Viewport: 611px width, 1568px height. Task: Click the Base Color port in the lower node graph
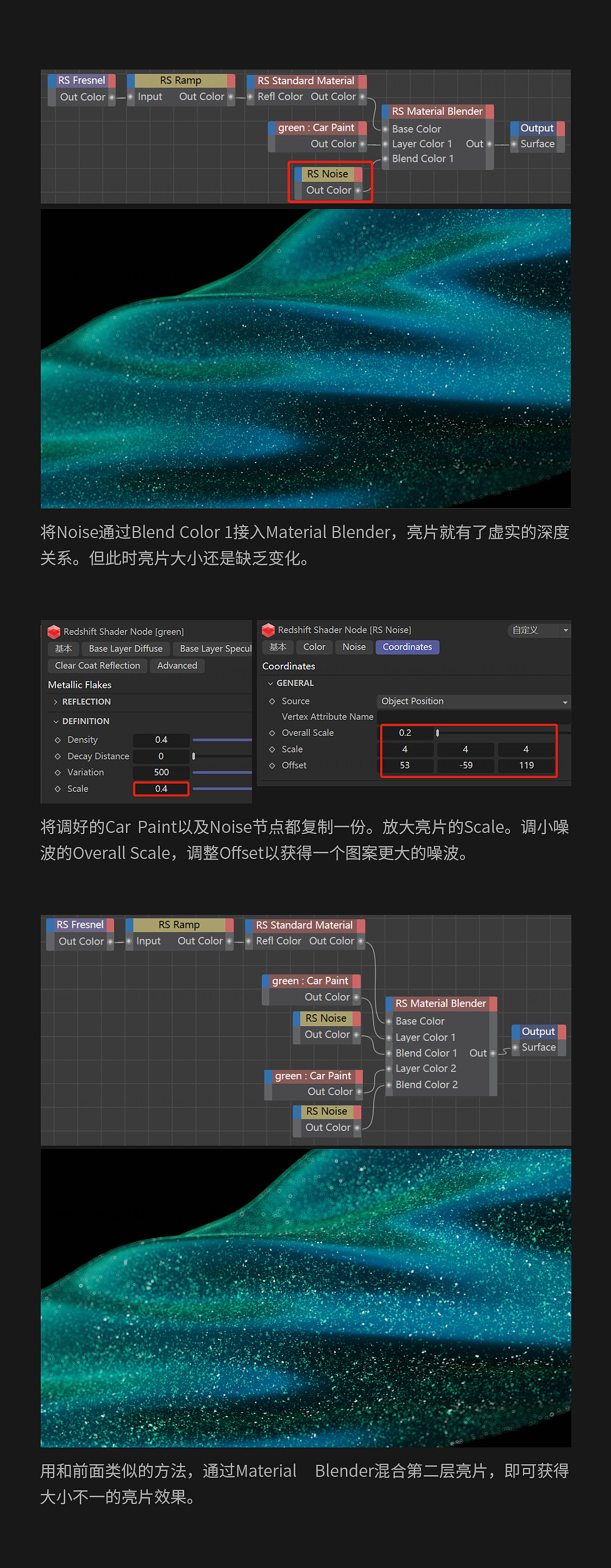[389, 1021]
